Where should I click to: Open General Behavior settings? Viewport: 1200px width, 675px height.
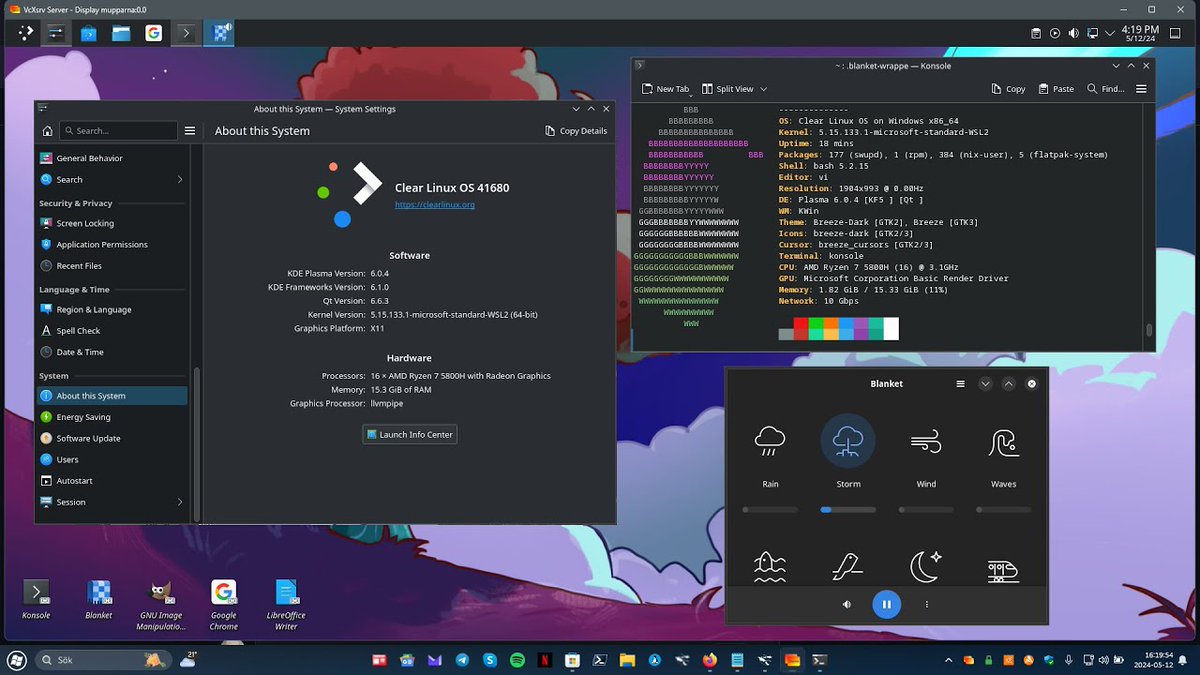(112, 158)
